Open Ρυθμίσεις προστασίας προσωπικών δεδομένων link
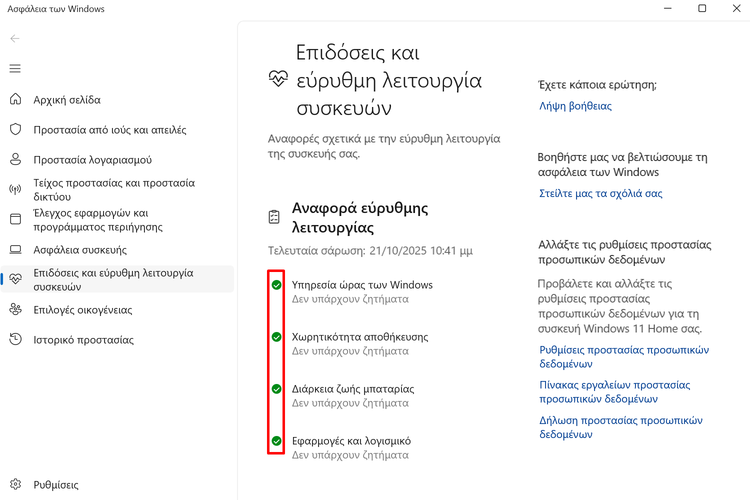The image size is (750, 500). 623,357
